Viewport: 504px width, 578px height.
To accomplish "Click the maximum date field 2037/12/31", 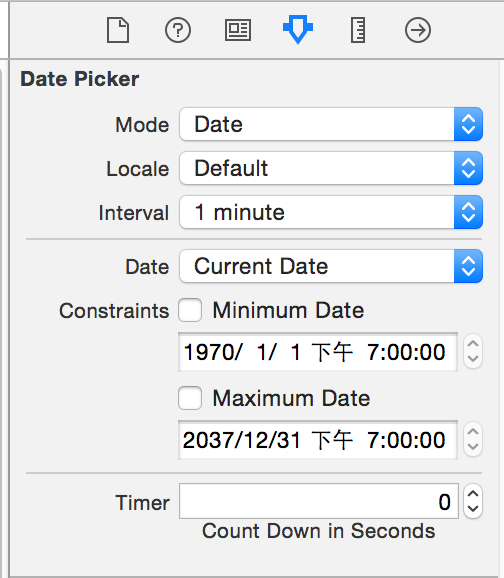I will point(318,440).
